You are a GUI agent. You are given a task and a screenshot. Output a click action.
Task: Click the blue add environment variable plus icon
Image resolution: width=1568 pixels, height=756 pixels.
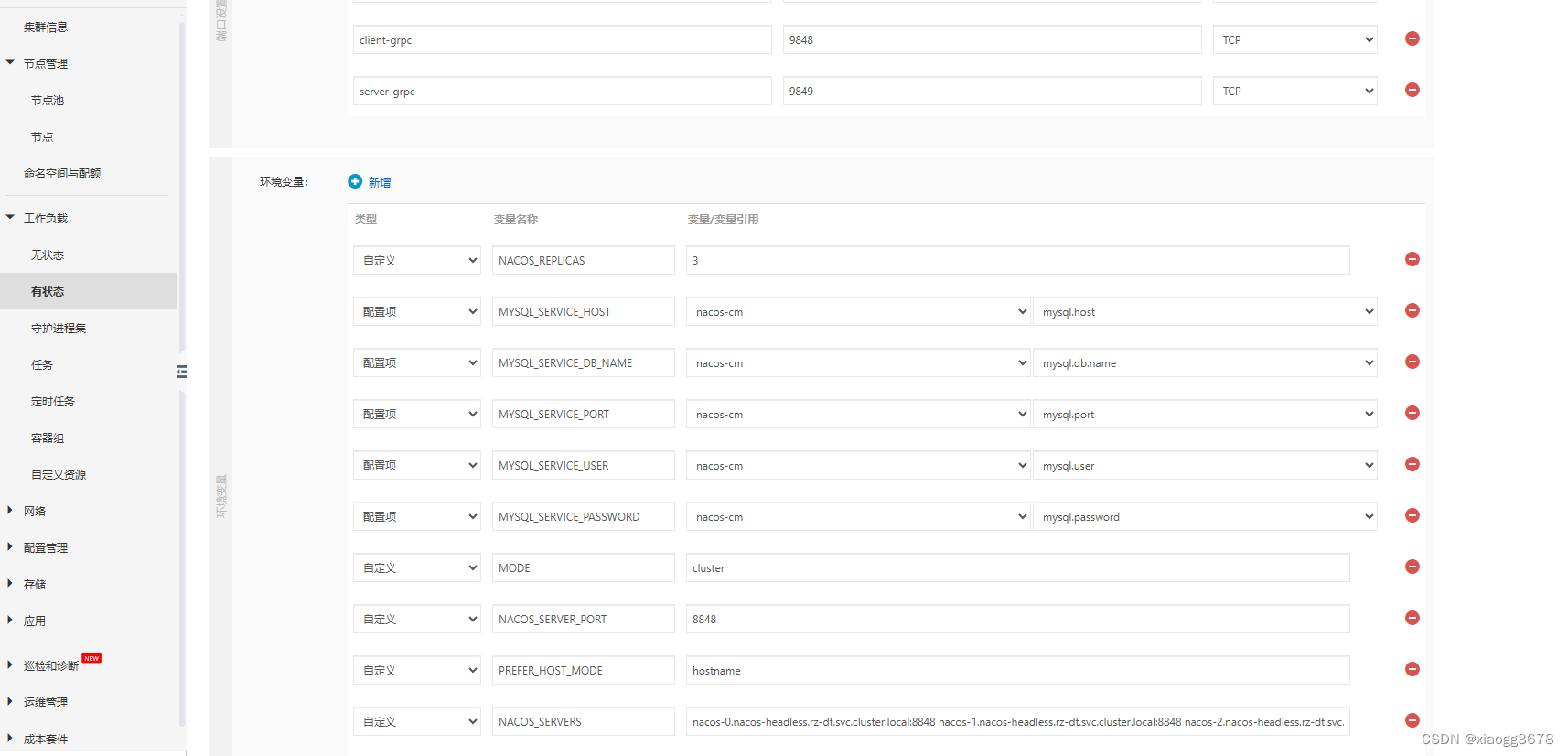pyautogui.click(x=355, y=181)
